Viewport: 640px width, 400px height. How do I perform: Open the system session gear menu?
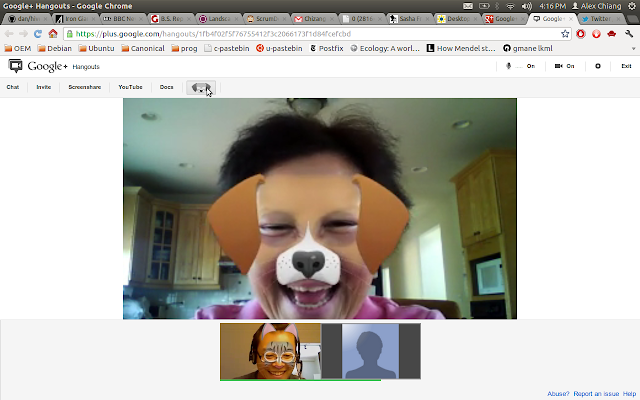[631, 6]
